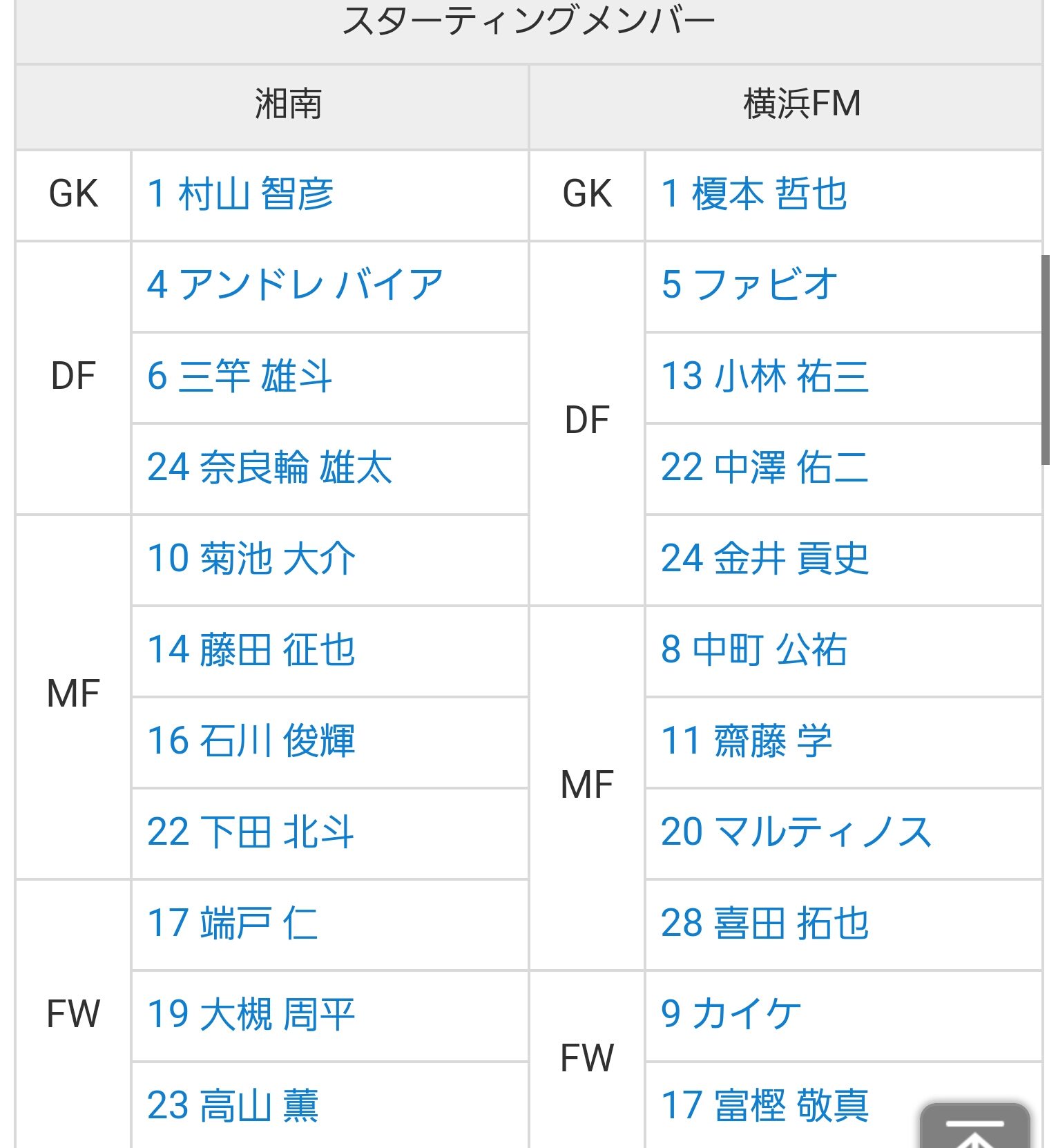This screenshot has width=1058, height=1148.
Task: Tap the scroll-to-top arrow button
Action: 974,1127
